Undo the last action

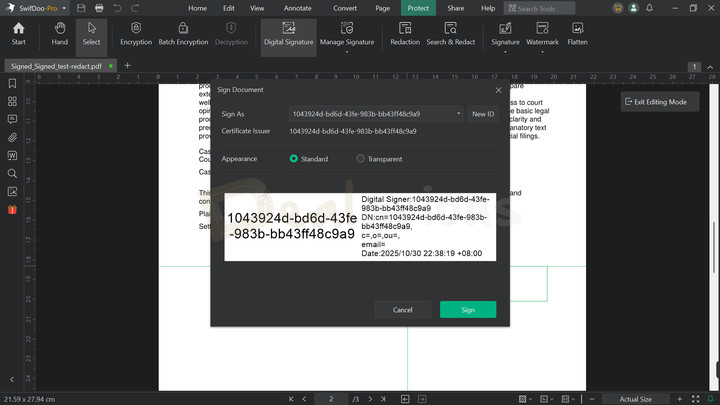click(117, 8)
